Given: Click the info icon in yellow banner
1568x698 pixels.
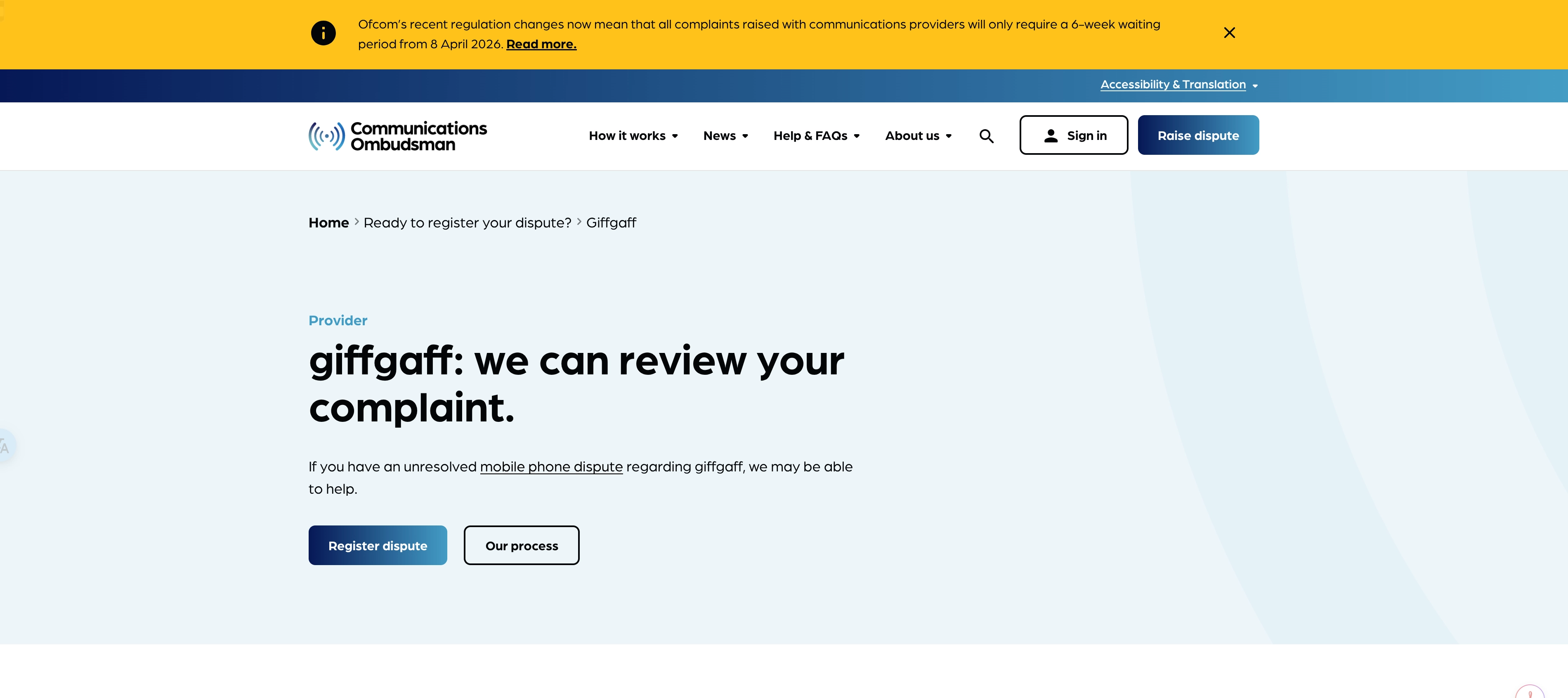Looking at the screenshot, I should click(x=323, y=33).
